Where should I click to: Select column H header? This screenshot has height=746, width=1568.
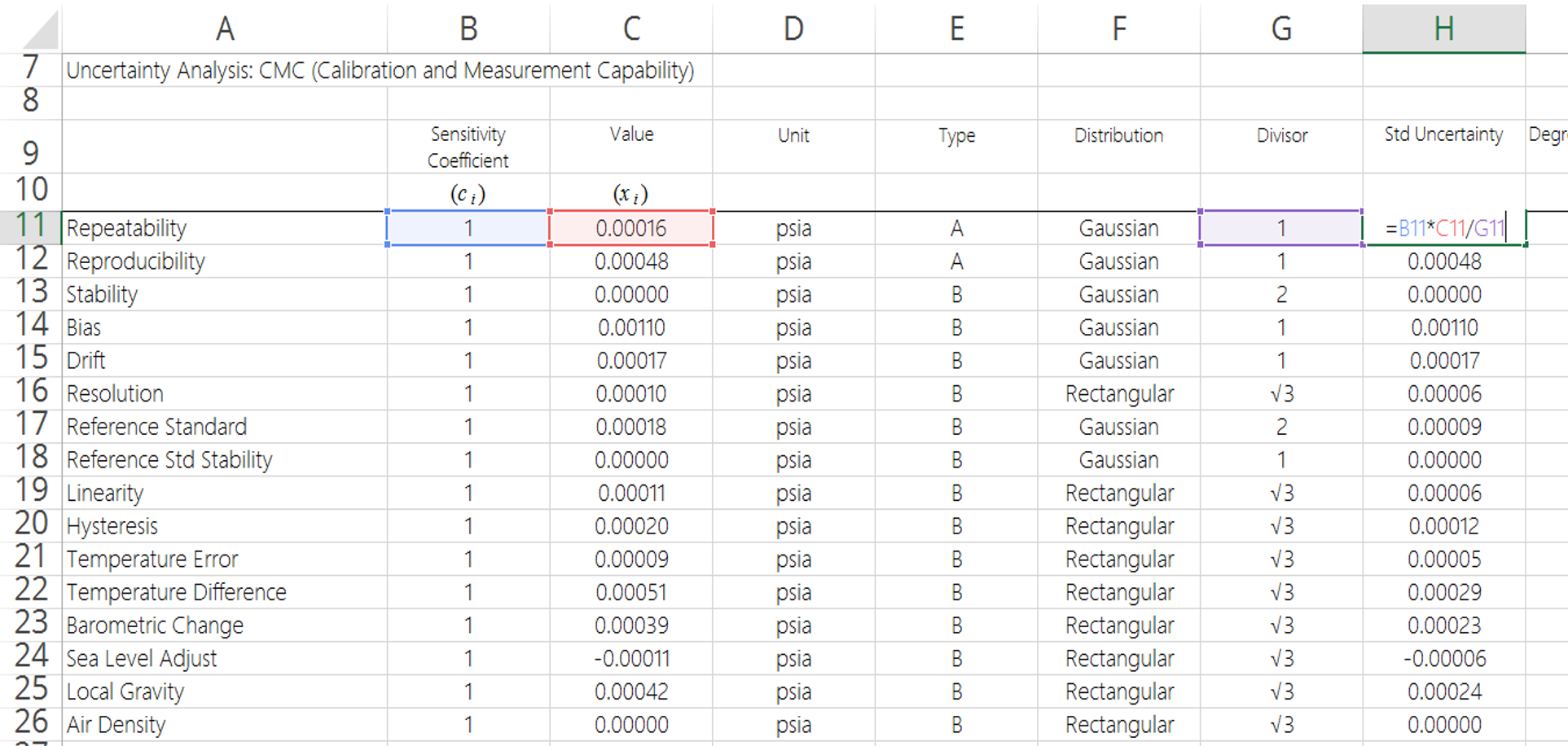coord(1444,29)
